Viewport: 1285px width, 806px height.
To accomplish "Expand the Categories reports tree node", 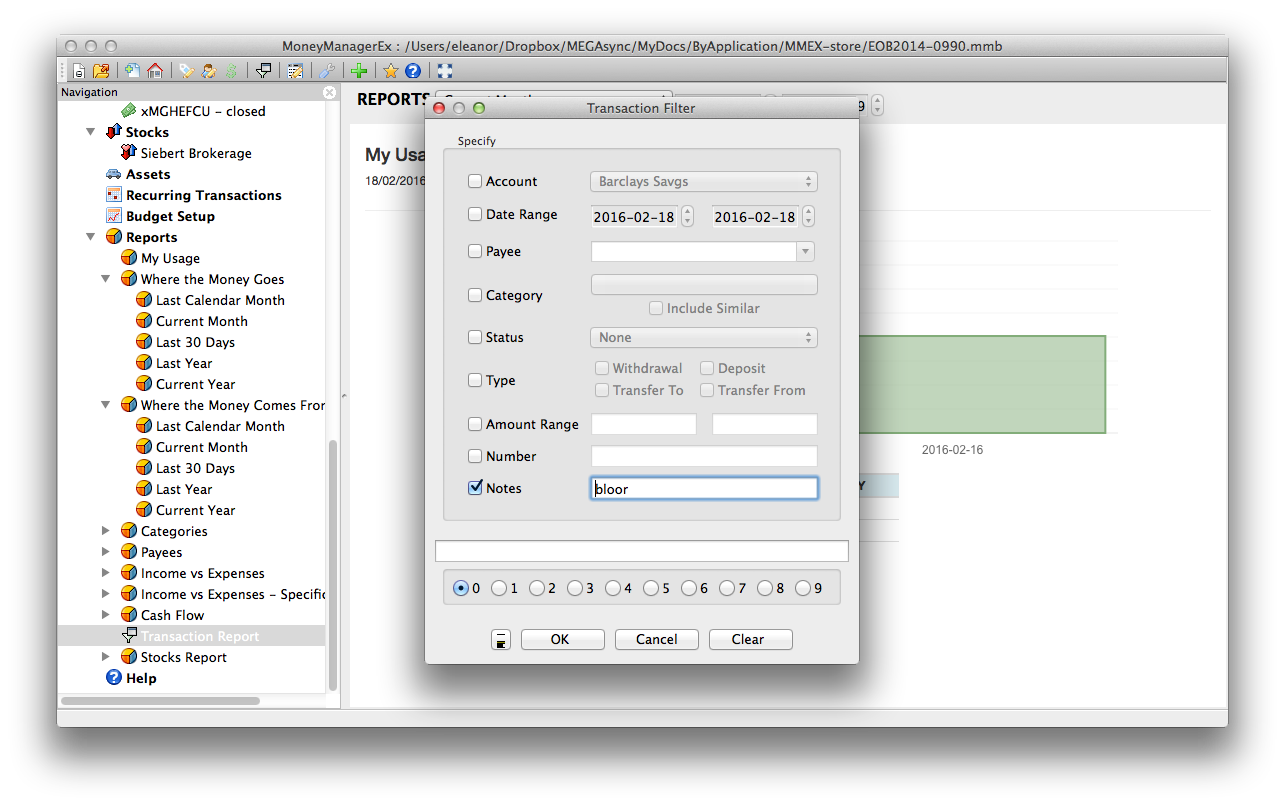I will click(x=106, y=531).
